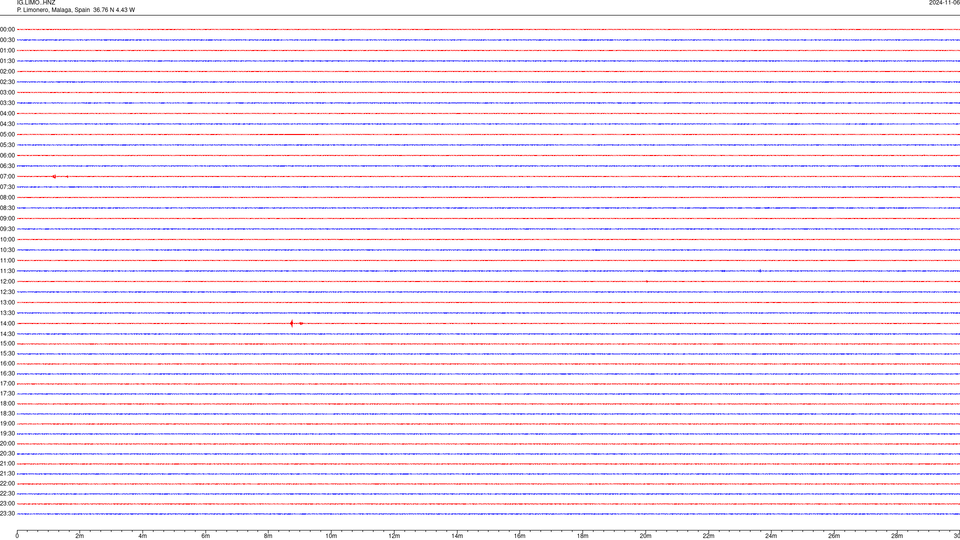
Task: Select the 15:00 time label
Action: pos(7,343)
